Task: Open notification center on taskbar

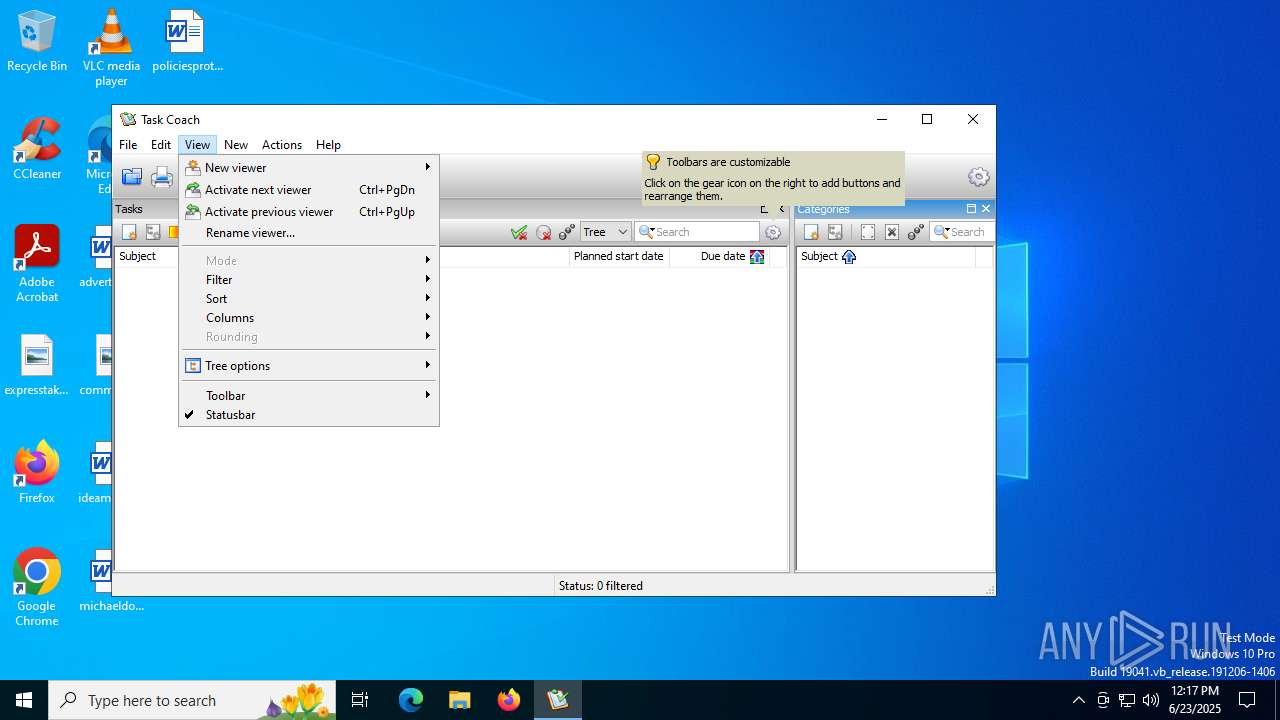Action: pyautogui.click(x=1247, y=700)
